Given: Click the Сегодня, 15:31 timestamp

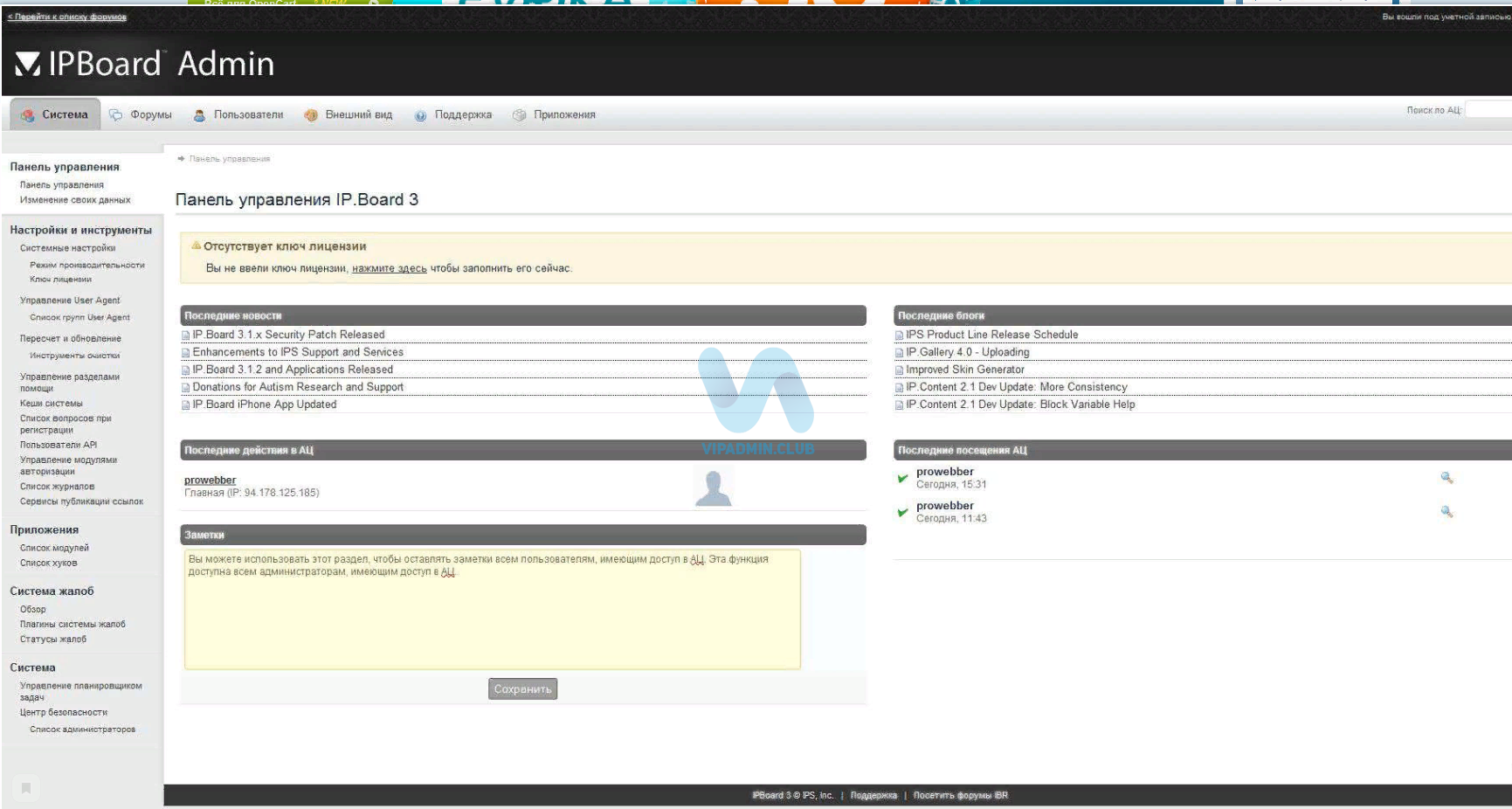Looking at the screenshot, I should [951, 485].
